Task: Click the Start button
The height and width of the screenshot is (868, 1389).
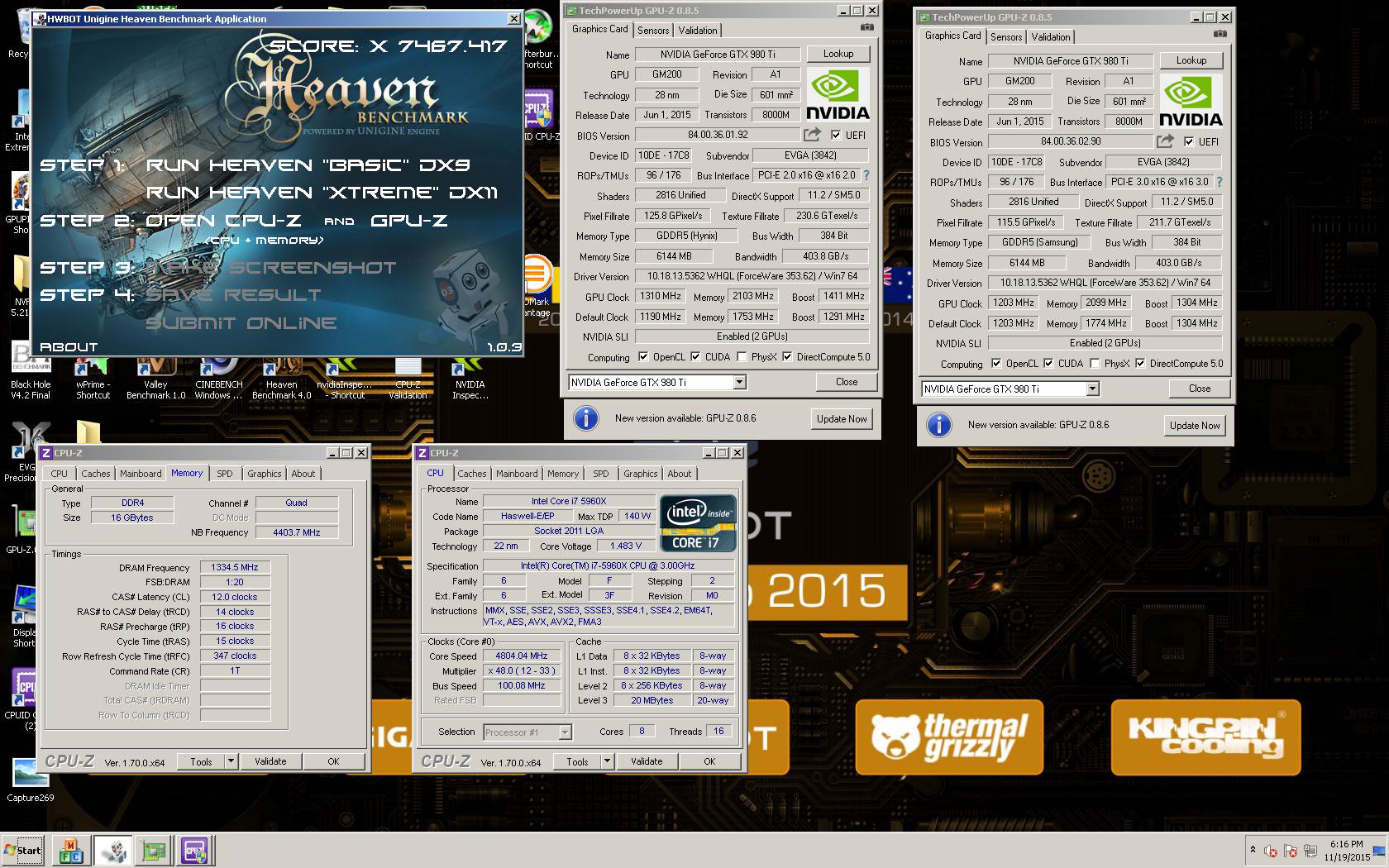Action: tap(23, 850)
